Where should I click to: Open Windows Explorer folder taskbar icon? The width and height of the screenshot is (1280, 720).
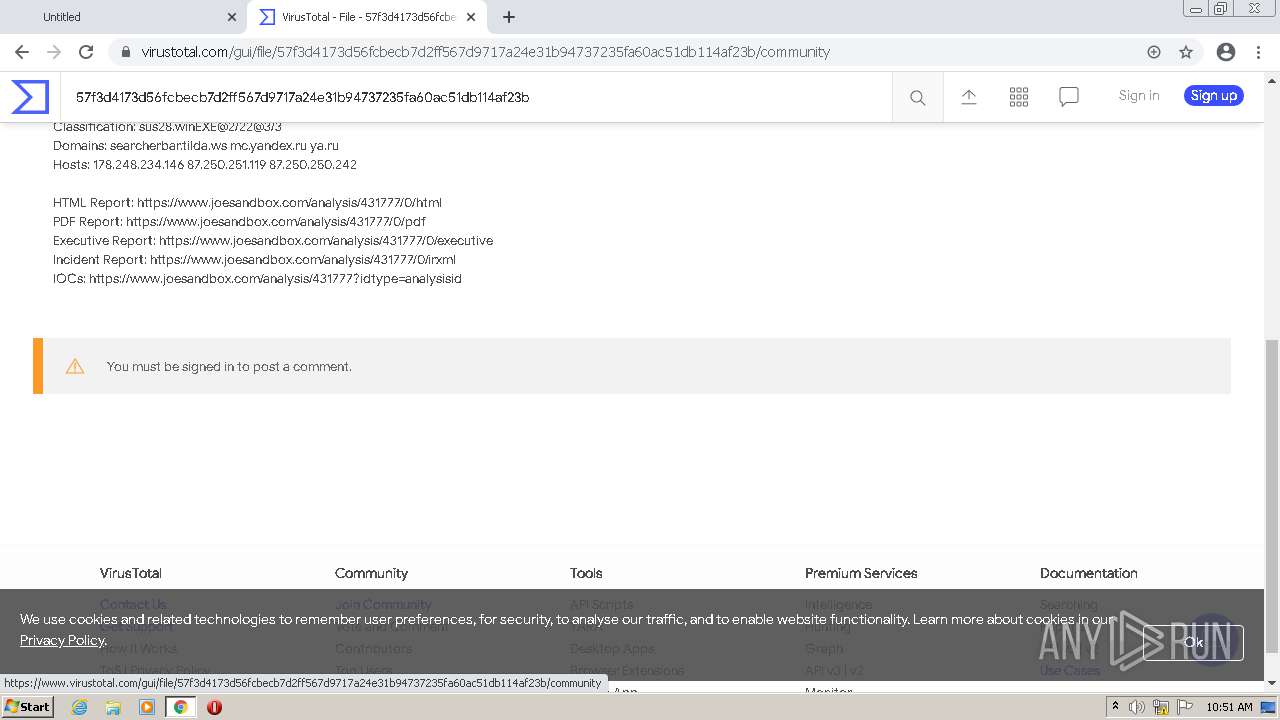point(113,707)
